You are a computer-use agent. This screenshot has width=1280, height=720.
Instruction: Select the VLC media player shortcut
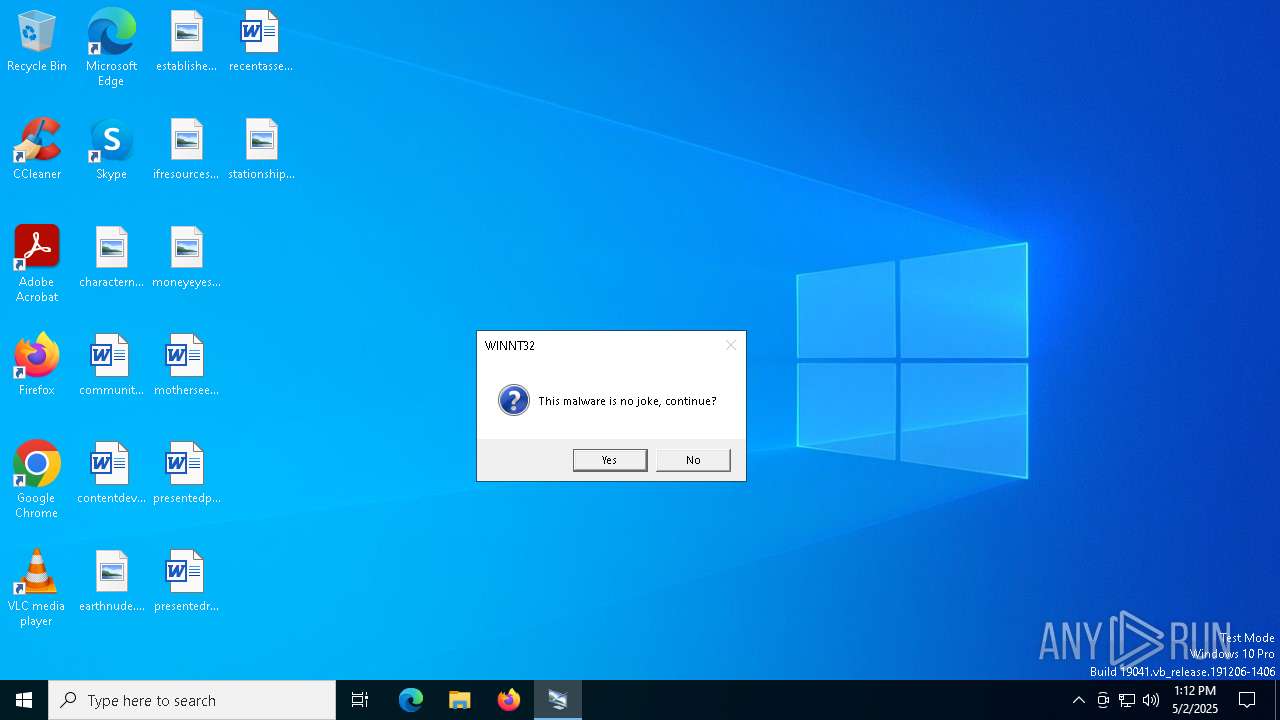point(37,588)
